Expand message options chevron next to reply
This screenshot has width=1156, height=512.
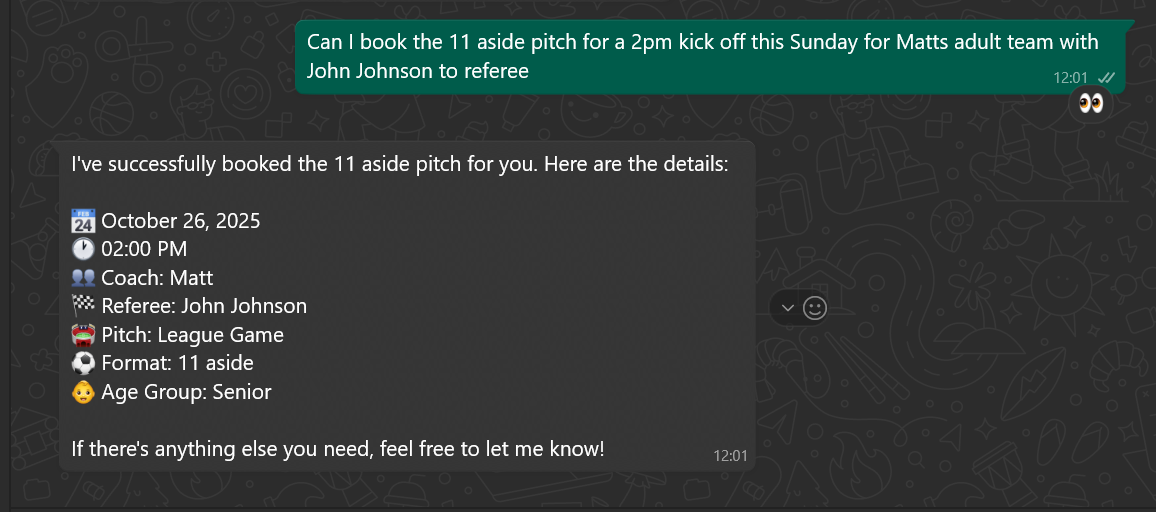tap(787, 308)
